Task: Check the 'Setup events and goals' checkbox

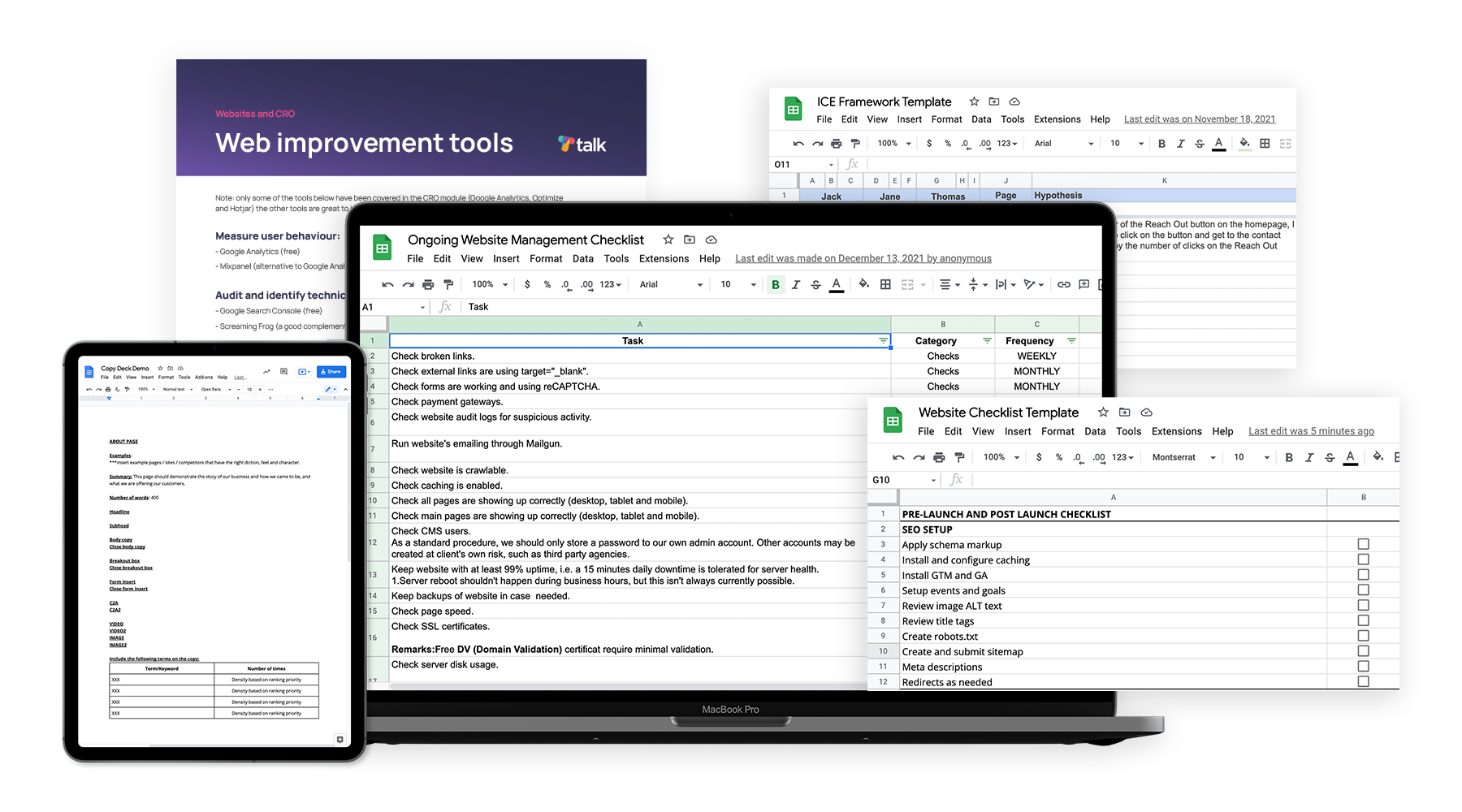Action: [x=1363, y=590]
